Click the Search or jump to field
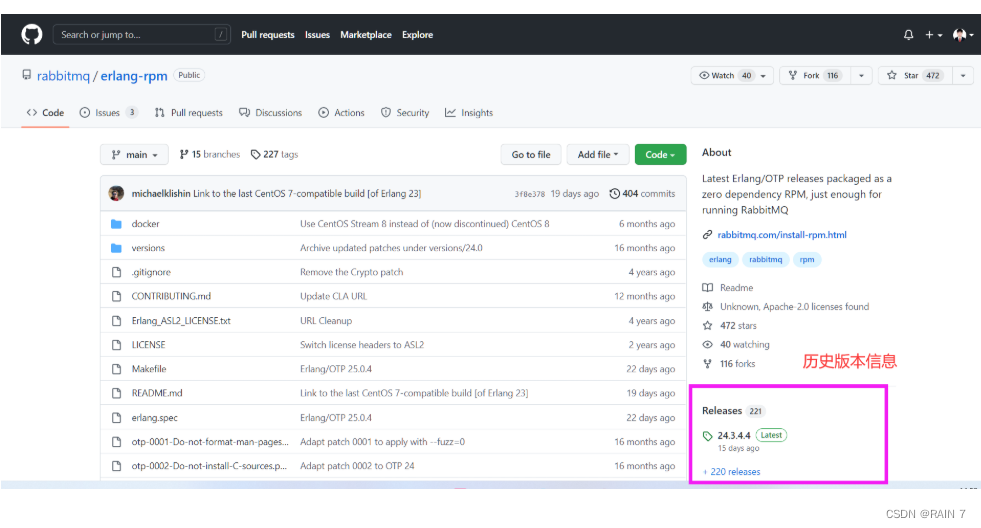 [x=140, y=35]
